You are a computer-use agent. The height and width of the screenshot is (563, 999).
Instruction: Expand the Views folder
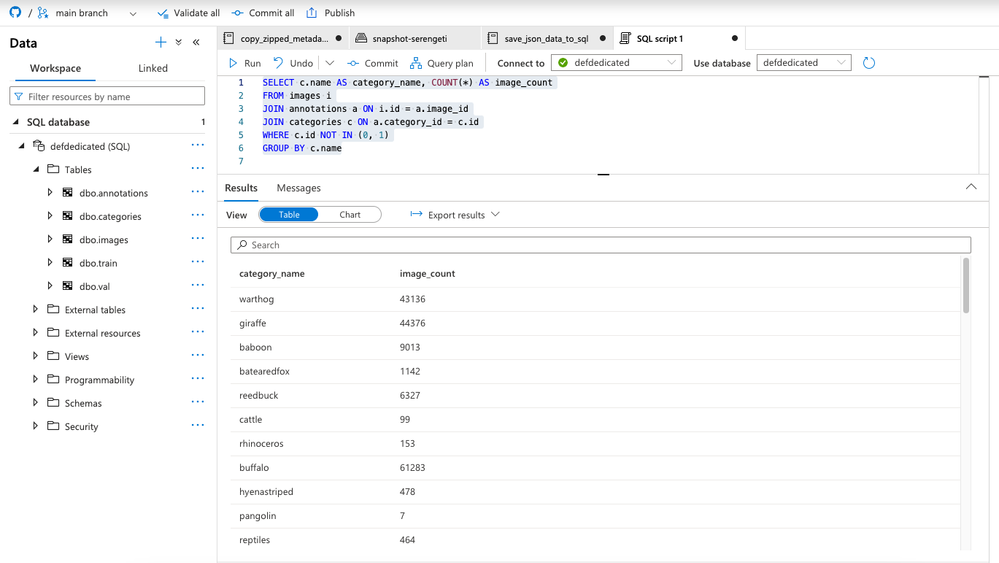tap(35, 356)
